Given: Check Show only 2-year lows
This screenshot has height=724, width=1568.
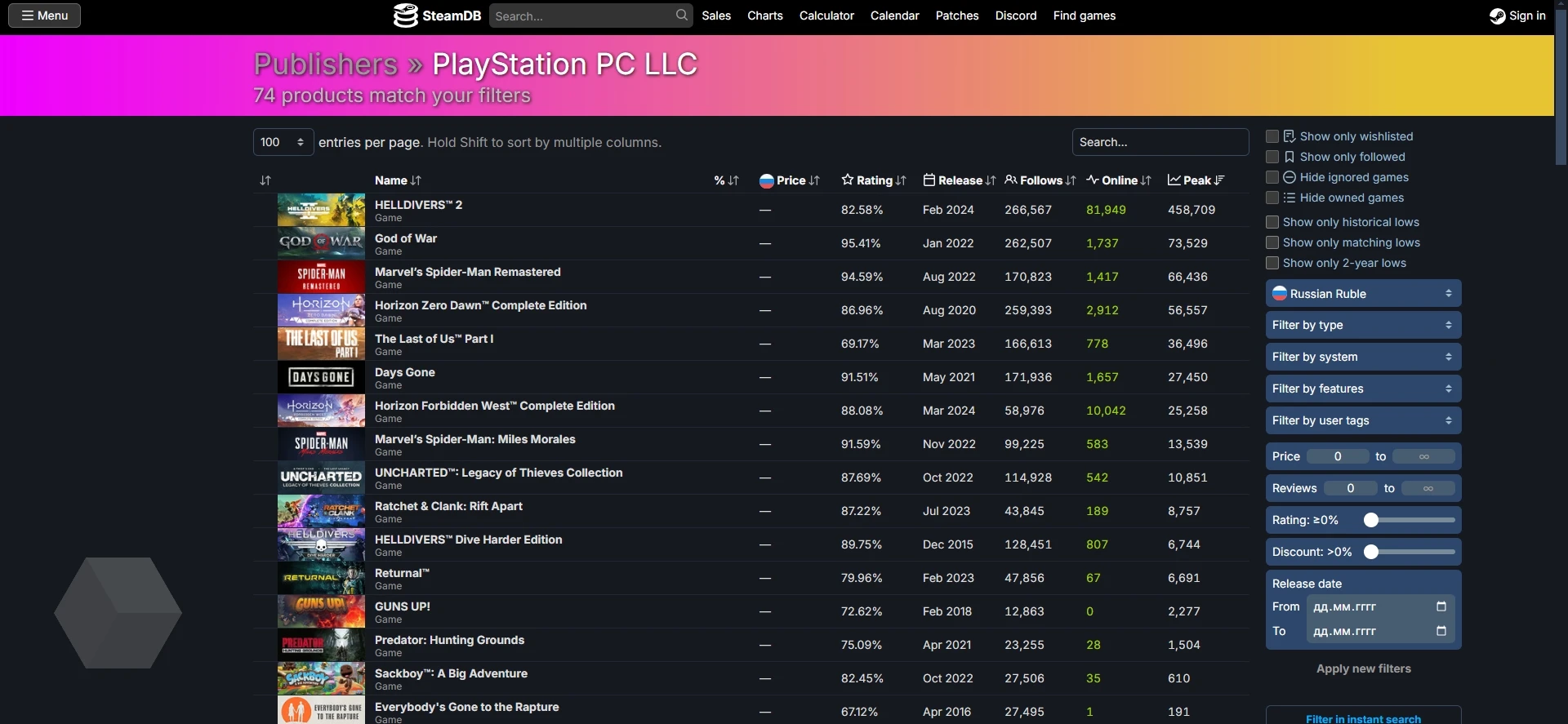Looking at the screenshot, I should click(1272, 263).
